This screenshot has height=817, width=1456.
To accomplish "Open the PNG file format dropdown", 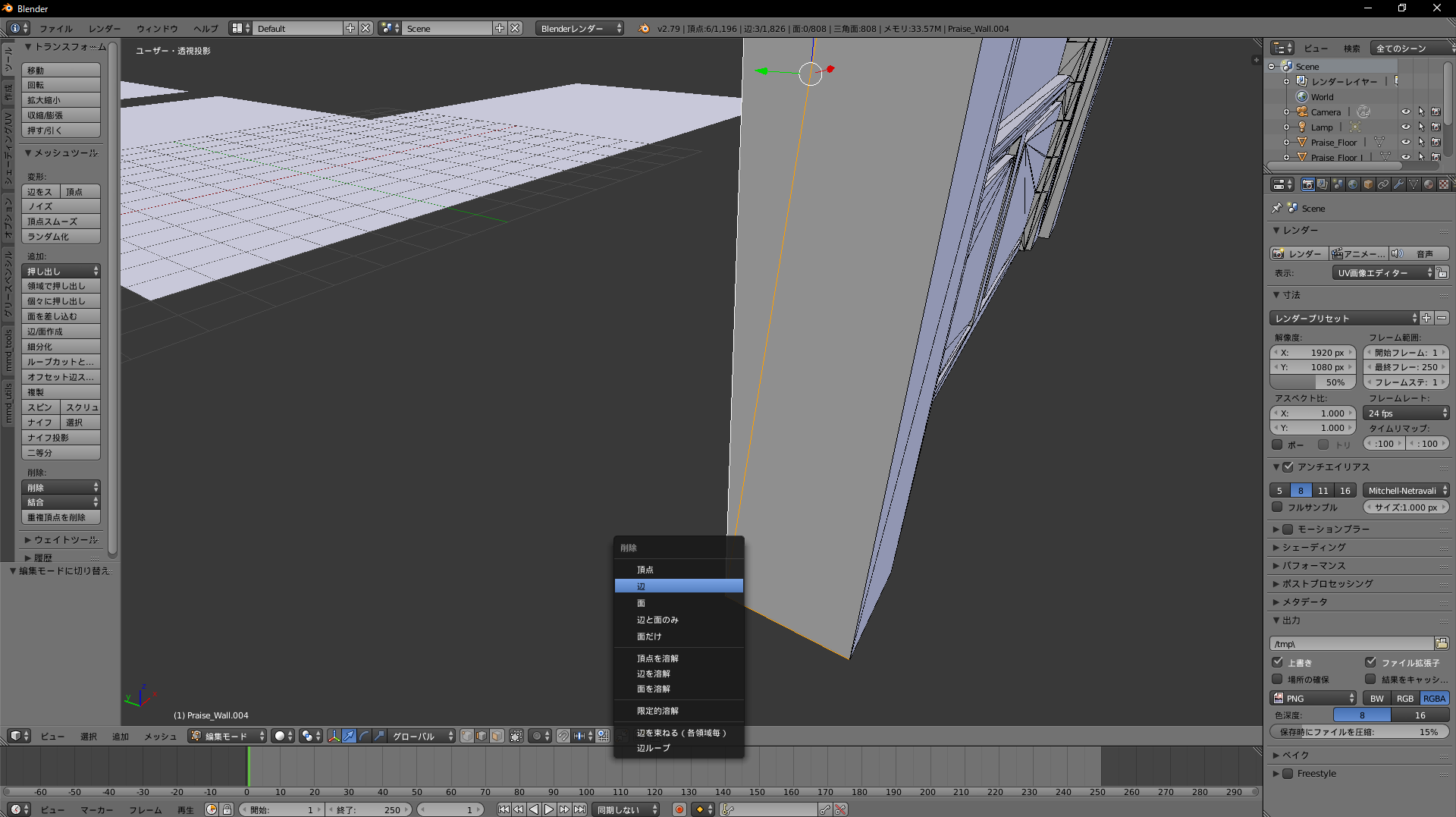I will pos(1313,698).
